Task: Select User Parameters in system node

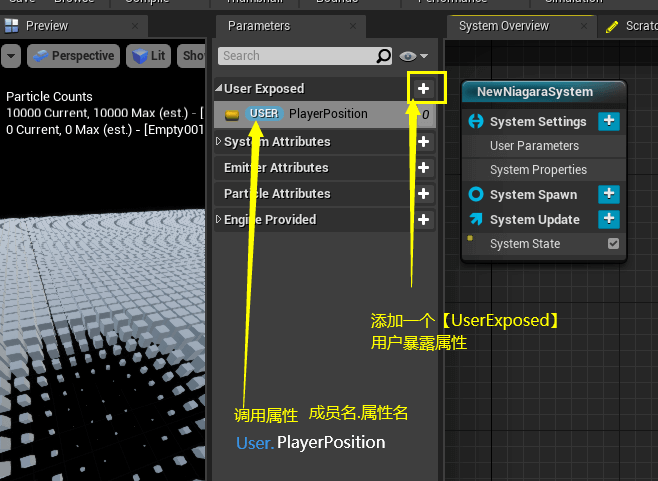Action: pos(544,146)
